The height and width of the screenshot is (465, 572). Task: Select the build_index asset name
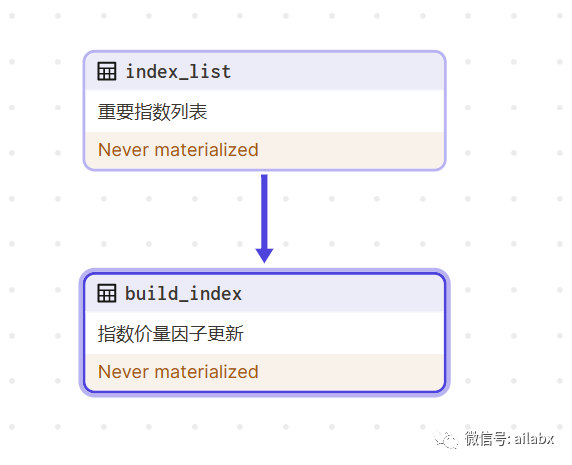tap(183, 294)
